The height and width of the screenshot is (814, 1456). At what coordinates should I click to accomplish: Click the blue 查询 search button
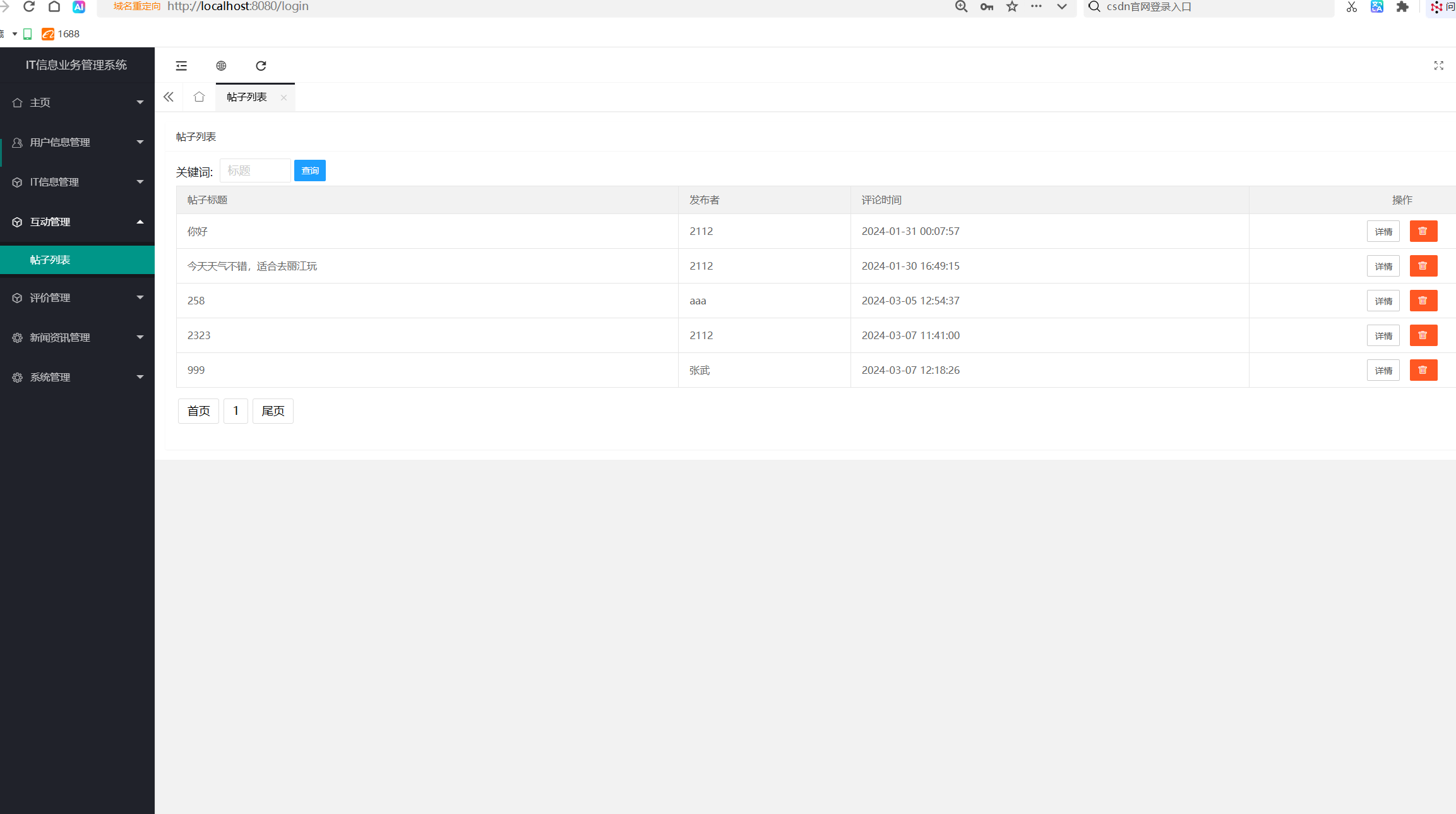click(310, 171)
